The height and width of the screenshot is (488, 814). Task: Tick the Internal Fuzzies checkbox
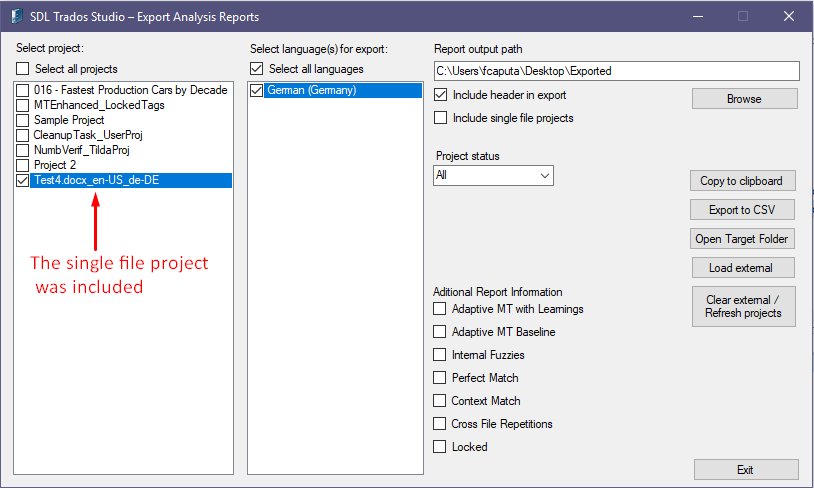tap(439, 355)
